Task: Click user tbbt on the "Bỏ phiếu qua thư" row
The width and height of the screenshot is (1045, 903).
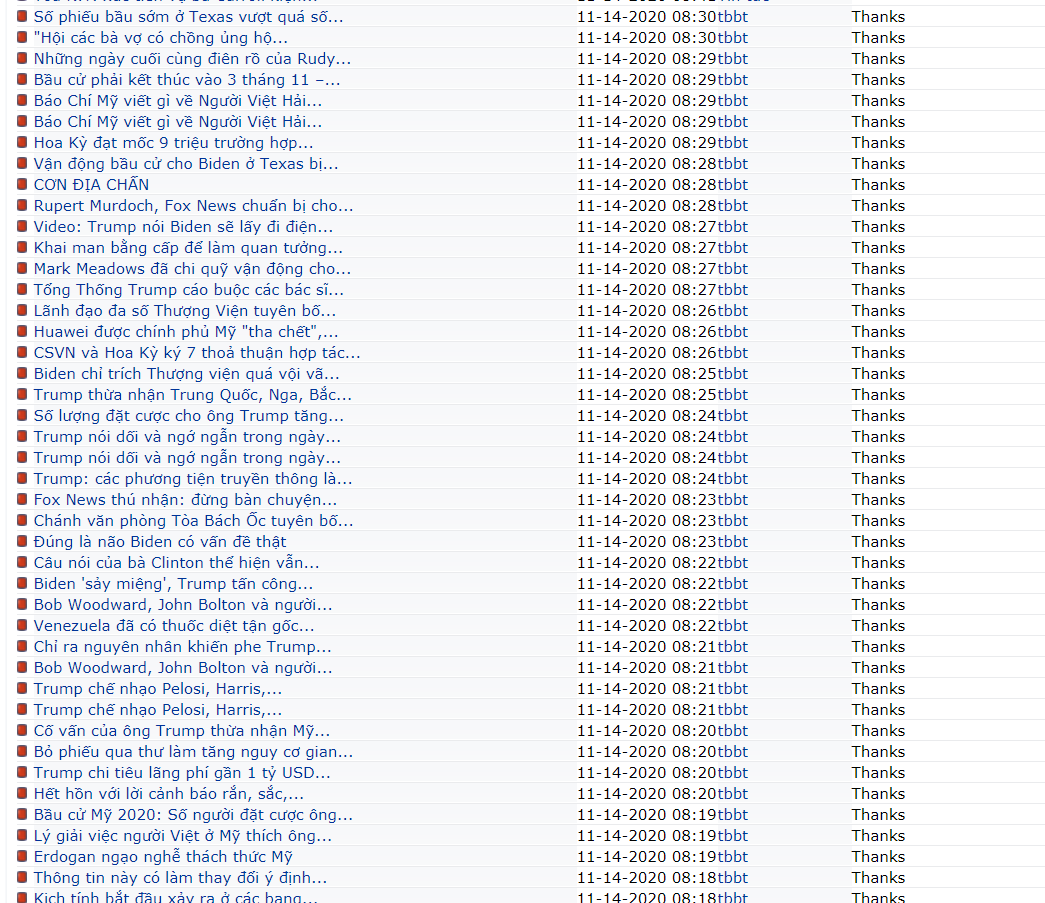Action: (x=726, y=752)
